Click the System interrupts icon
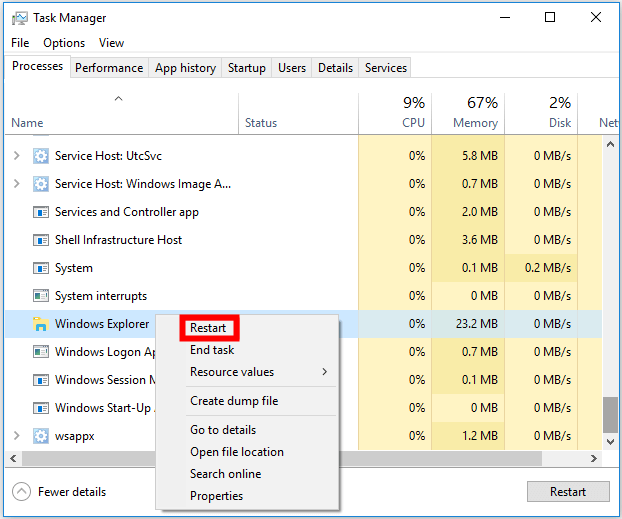Screen dimensions: 622x519 [40, 296]
